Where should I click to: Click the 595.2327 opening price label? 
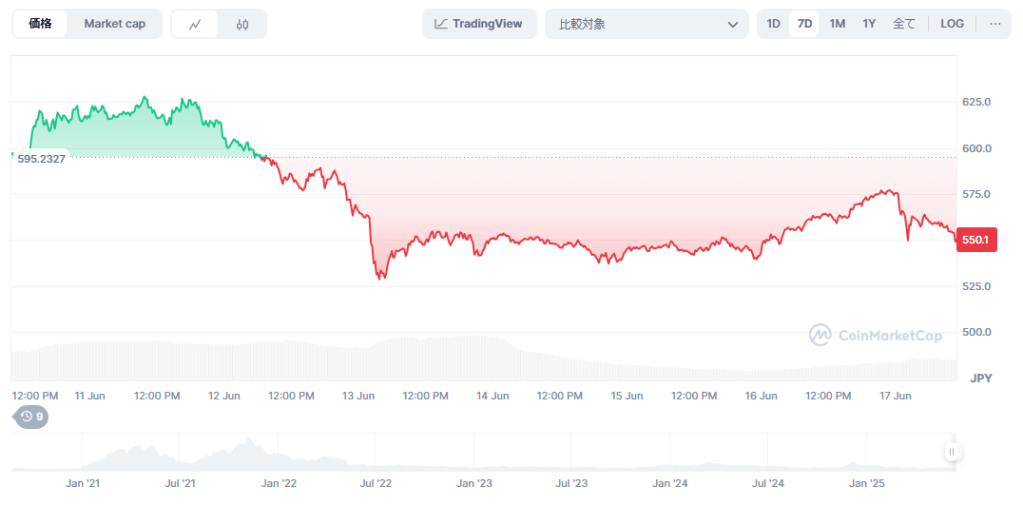coord(41,159)
